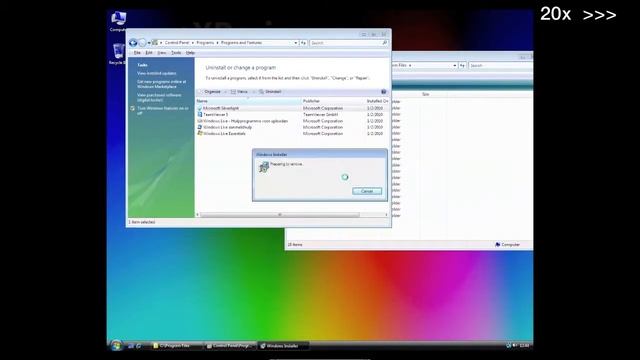Expand address bar history dropdown in Programs and Features
The height and width of the screenshot is (360, 640).
pos(296,43)
